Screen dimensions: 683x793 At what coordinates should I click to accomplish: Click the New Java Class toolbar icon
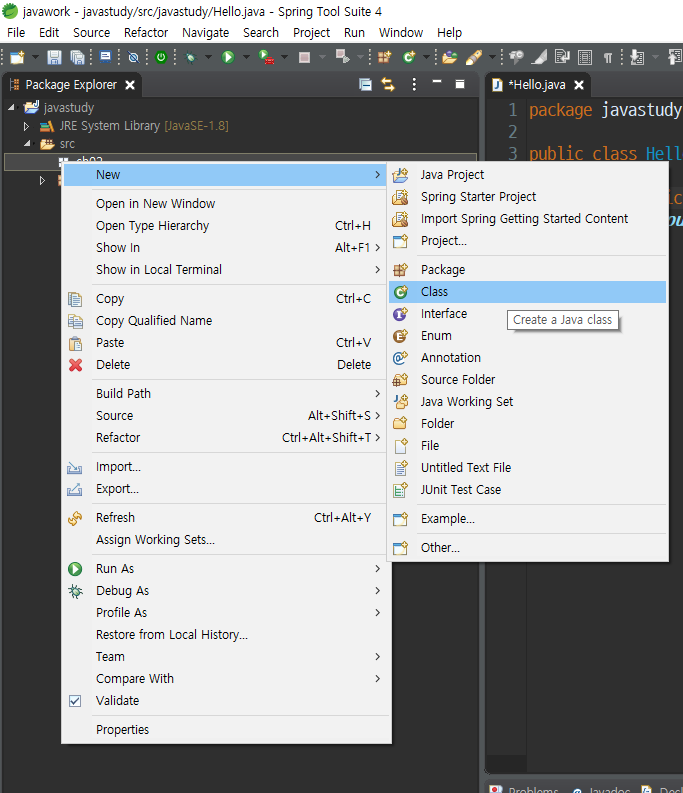point(409,57)
